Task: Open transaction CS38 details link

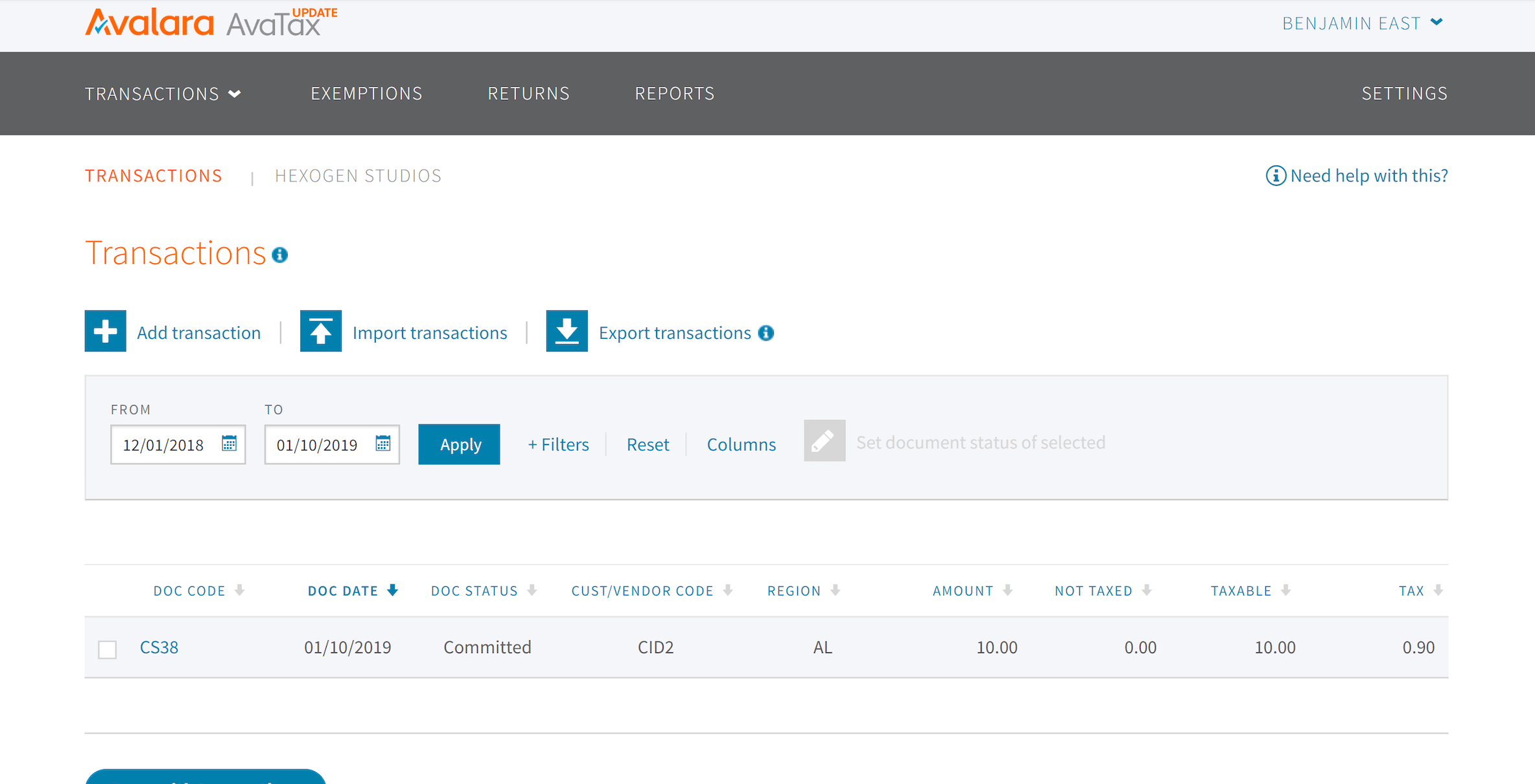Action: (x=159, y=647)
